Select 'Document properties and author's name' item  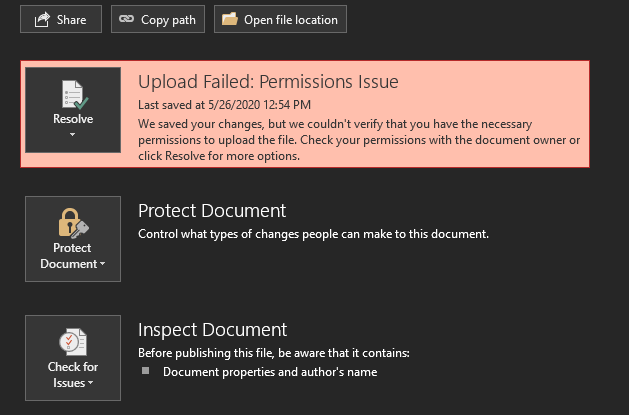click(x=270, y=372)
